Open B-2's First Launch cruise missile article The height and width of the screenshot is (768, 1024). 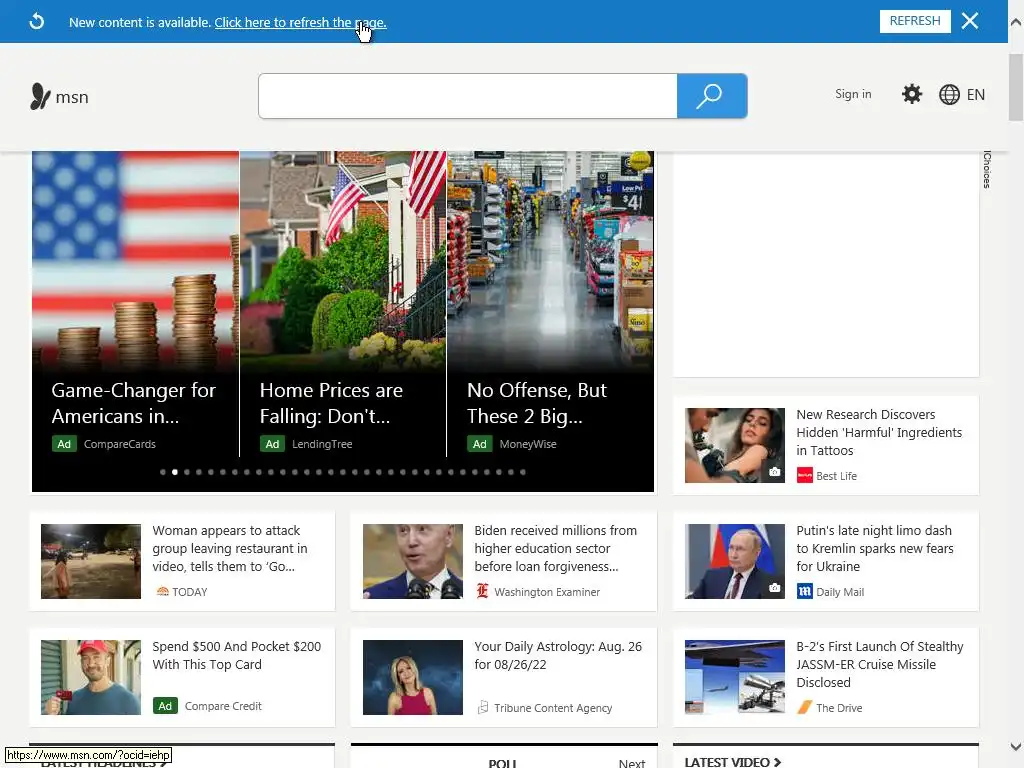[x=879, y=664]
